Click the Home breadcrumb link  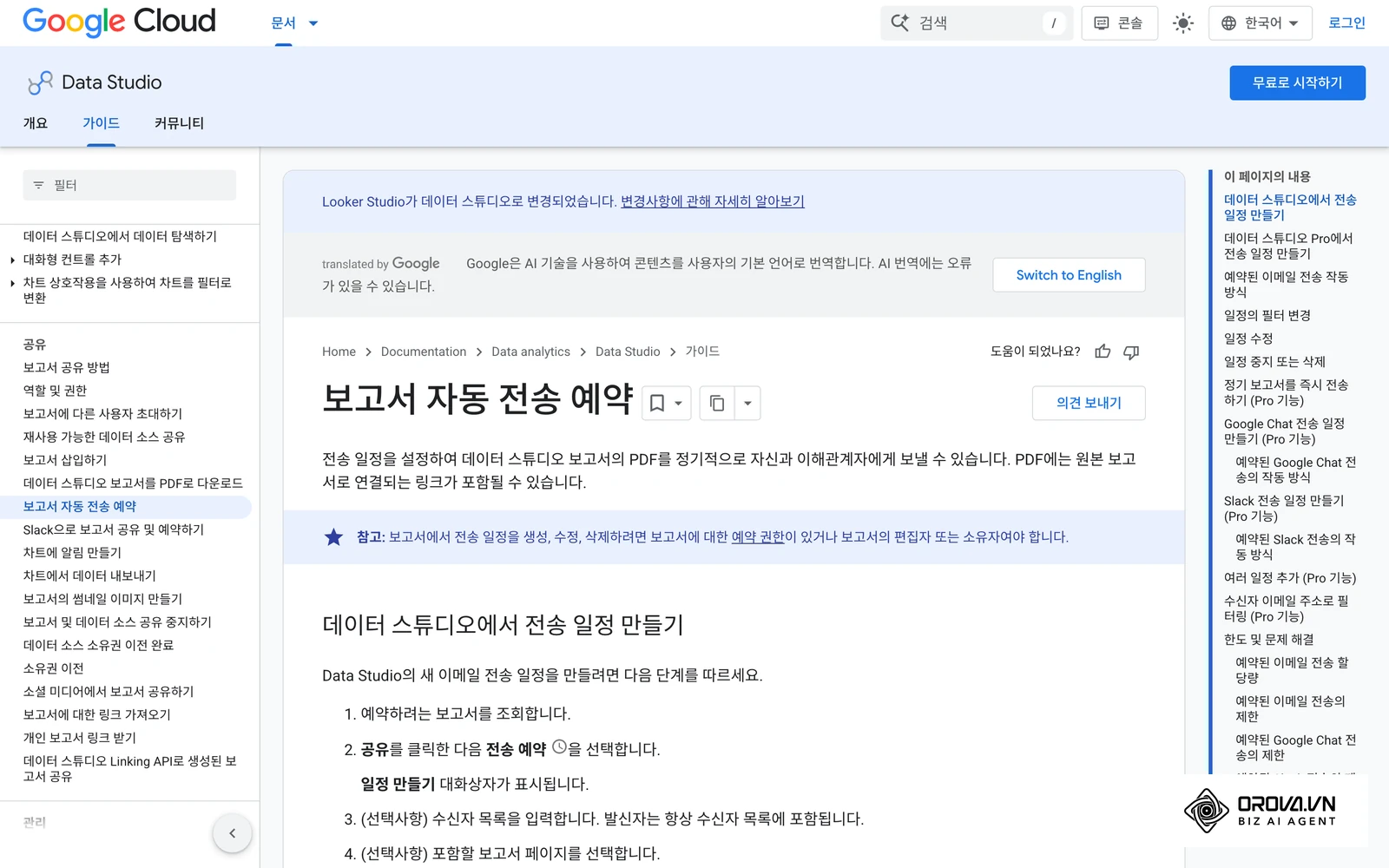pos(339,352)
